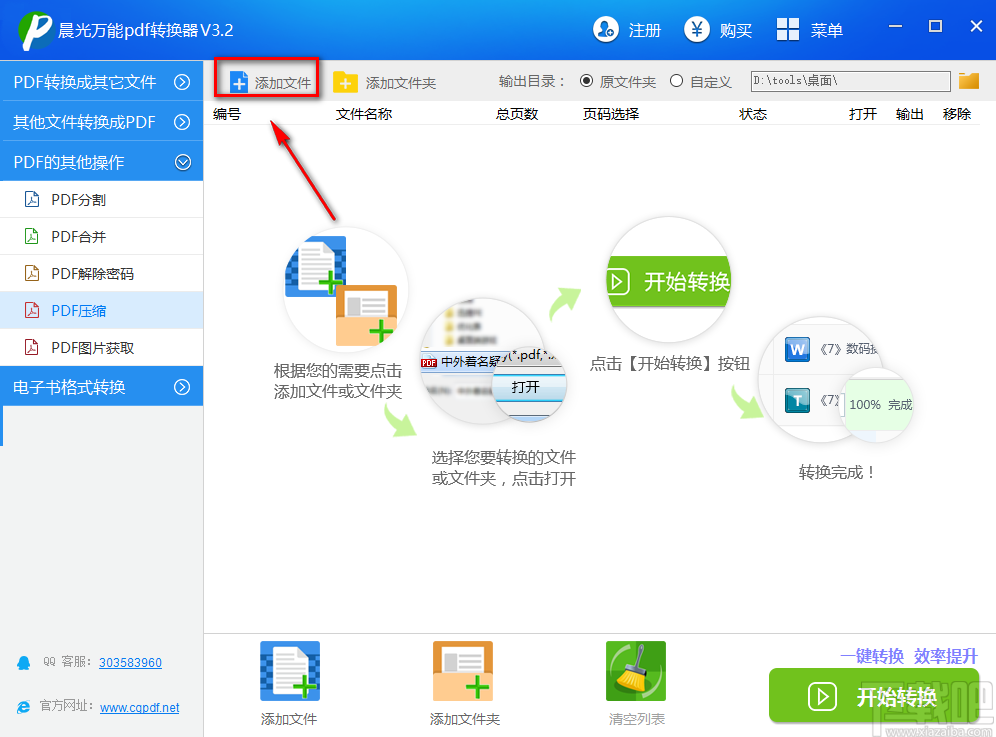Click the 打开 column header
This screenshot has height=737, width=996.
[x=863, y=114]
